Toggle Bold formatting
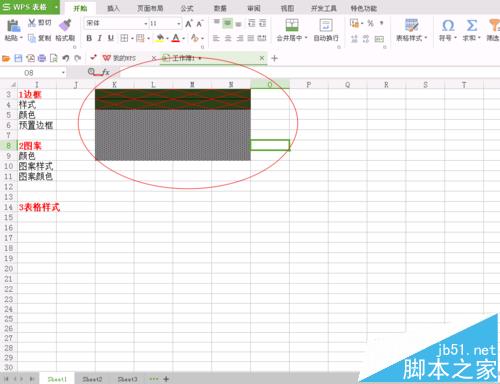 pyautogui.click(x=89, y=38)
